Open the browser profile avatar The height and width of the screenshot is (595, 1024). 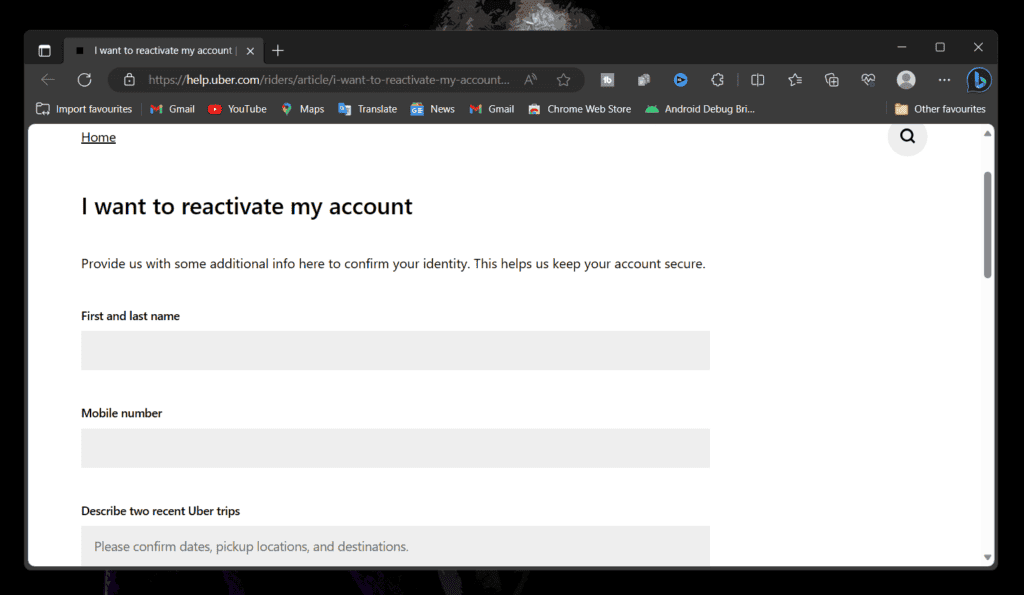[x=905, y=80]
